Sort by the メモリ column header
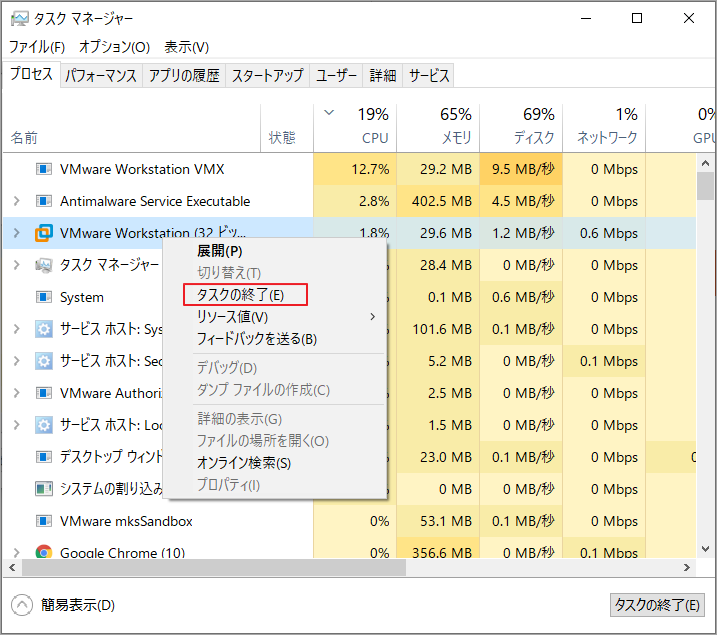 [x=438, y=128]
